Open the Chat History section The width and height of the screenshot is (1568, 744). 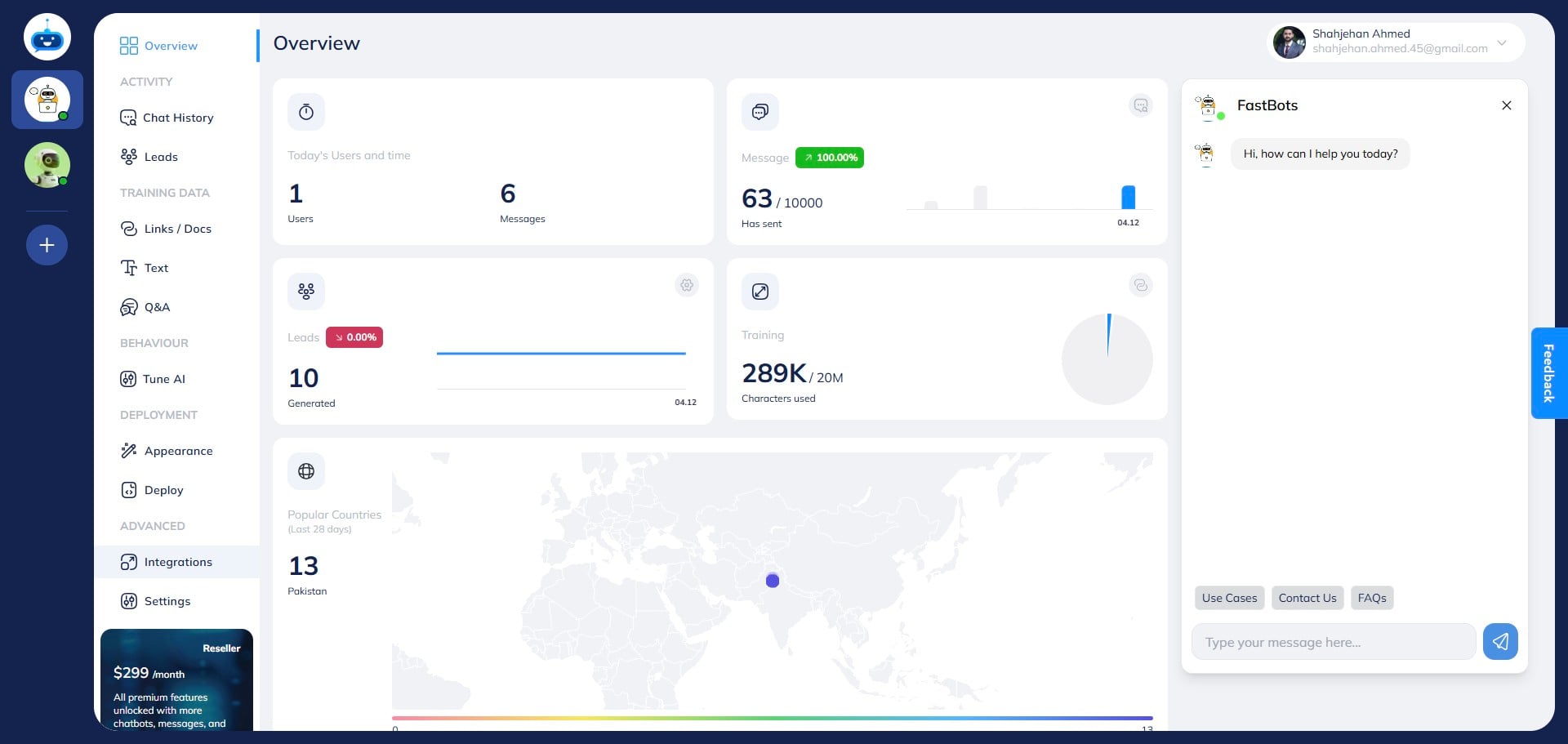(x=177, y=117)
